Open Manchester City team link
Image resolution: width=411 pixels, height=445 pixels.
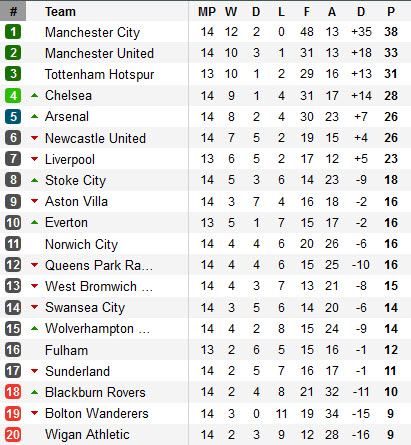point(92,32)
